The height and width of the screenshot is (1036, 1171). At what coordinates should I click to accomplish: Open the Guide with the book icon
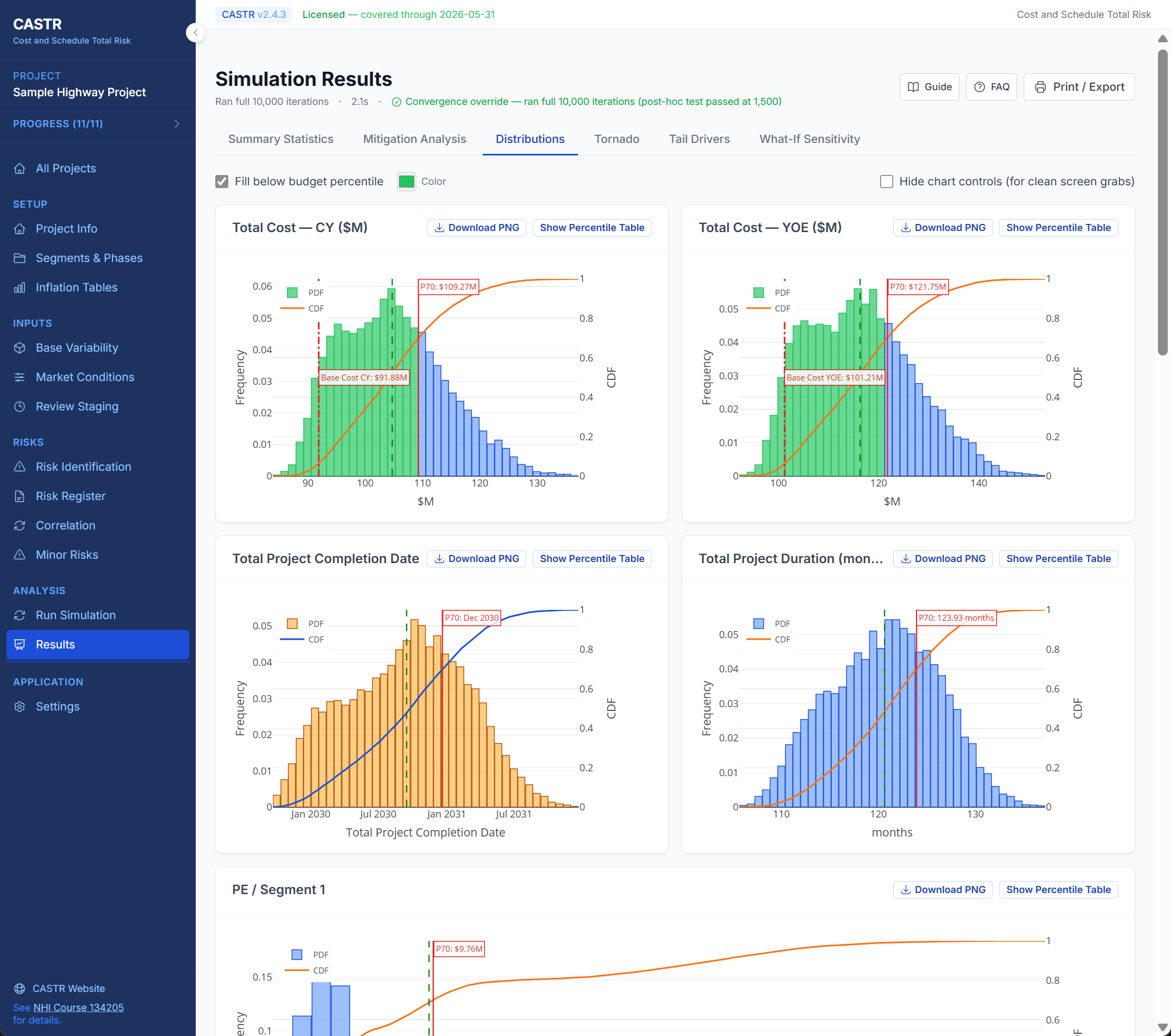click(x=915, y=86)
